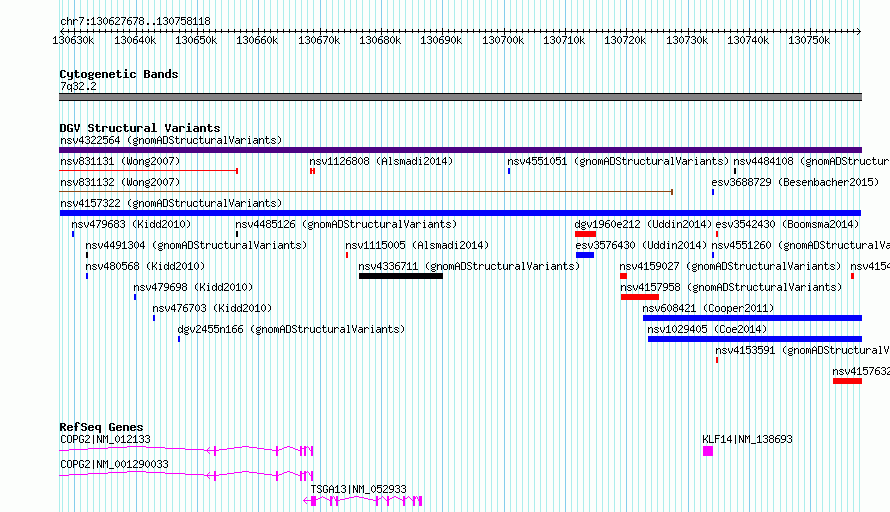Click the nsv4153591 variant label
Screen dimensions: 890x512
802,350
